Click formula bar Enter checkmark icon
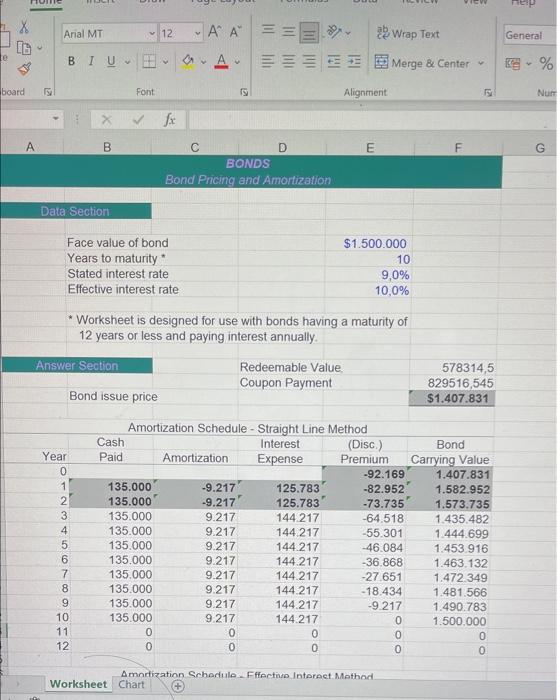This screenshot has width=557, height=700. 138,120
